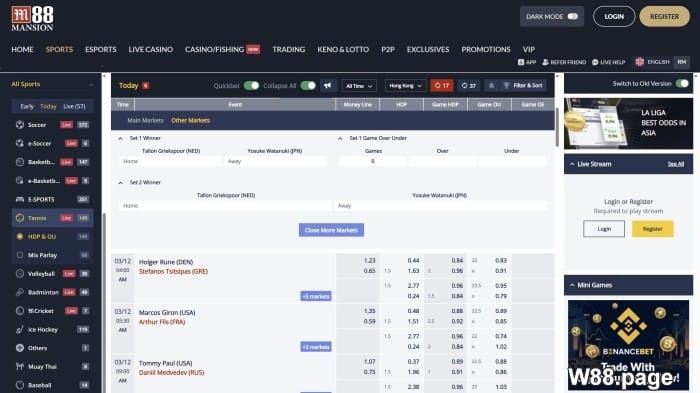
Task: Collapse the Live Stream panel
Action: pos(572,164)
